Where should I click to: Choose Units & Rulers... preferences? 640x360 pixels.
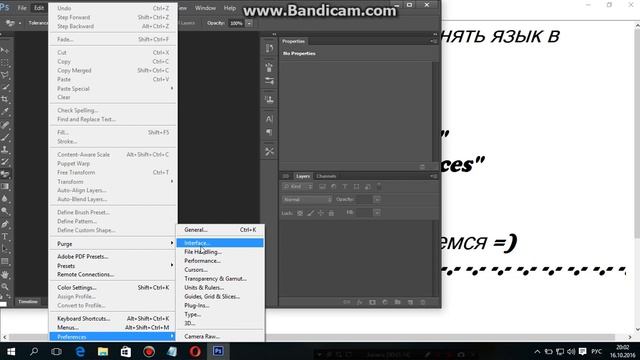[220, 288]
